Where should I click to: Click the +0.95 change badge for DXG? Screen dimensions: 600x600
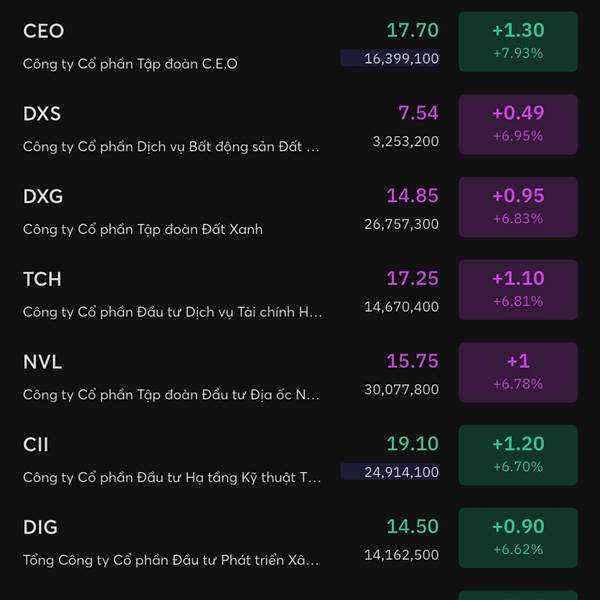[x=517, y=207]
